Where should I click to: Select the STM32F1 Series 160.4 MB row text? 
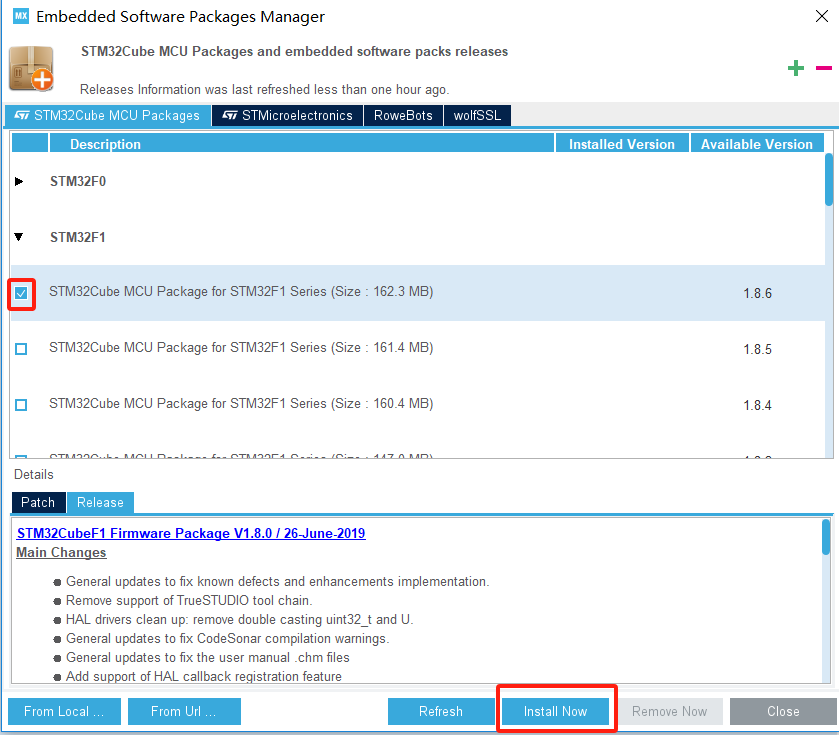(241, 403)
